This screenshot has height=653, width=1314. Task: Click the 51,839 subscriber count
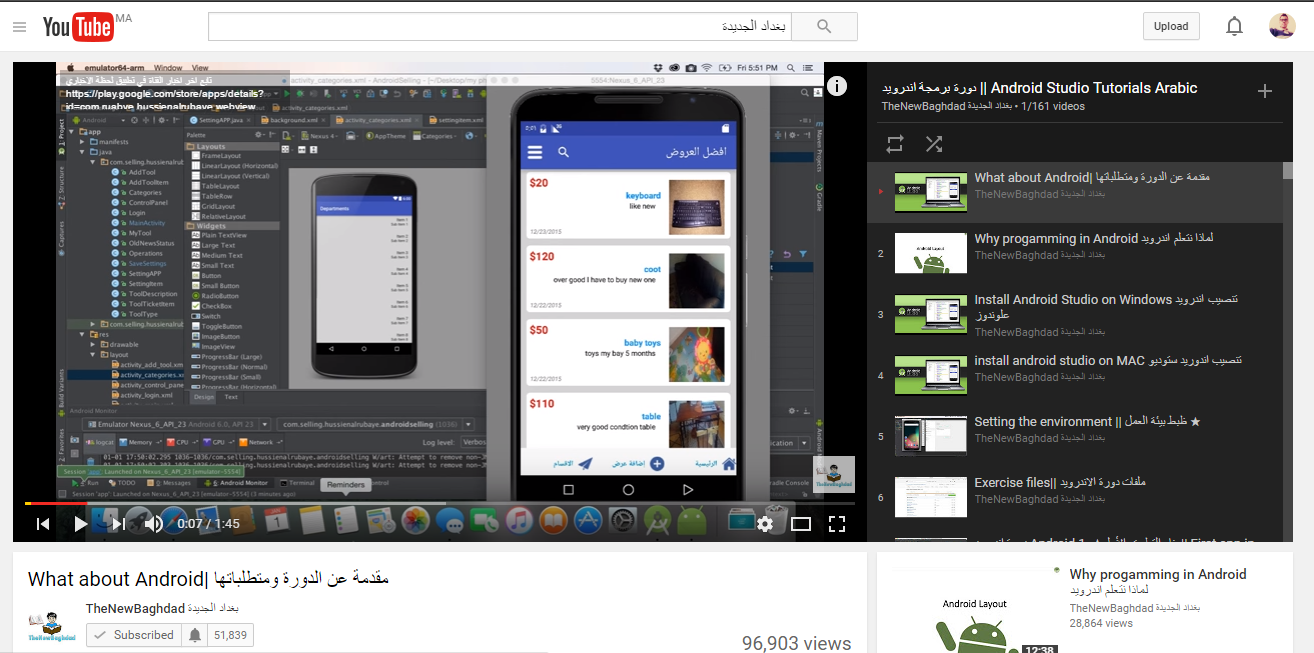click(x=230, y=635)
